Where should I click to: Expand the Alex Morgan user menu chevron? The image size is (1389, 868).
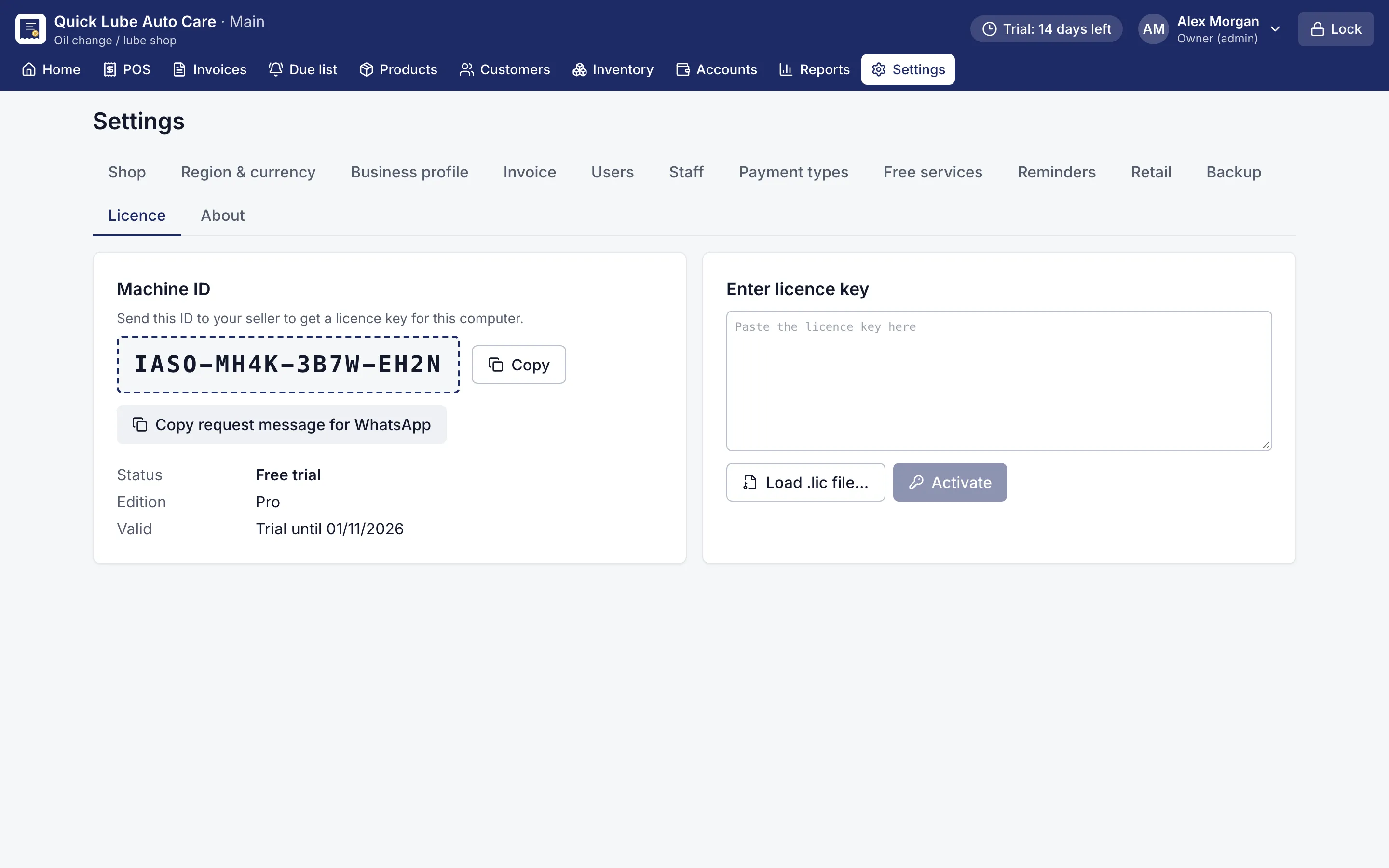[x=1275, y=29]
